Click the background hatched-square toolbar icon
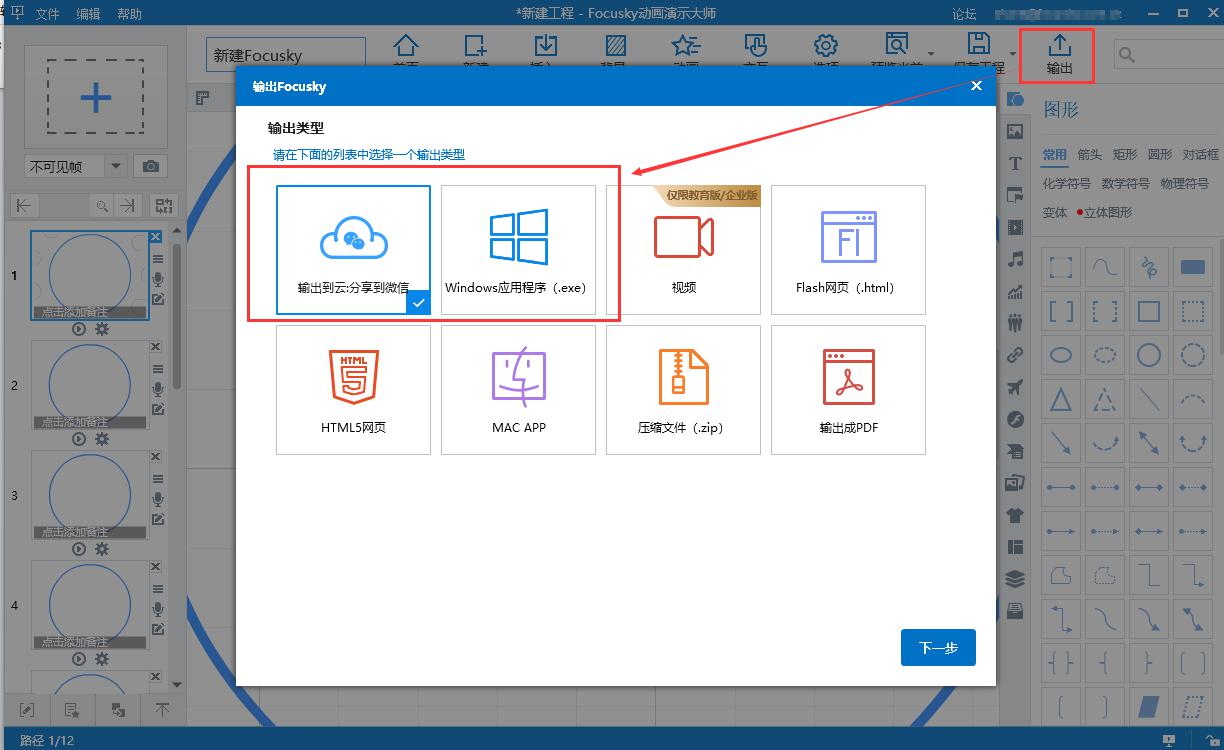 click(616, 45)
